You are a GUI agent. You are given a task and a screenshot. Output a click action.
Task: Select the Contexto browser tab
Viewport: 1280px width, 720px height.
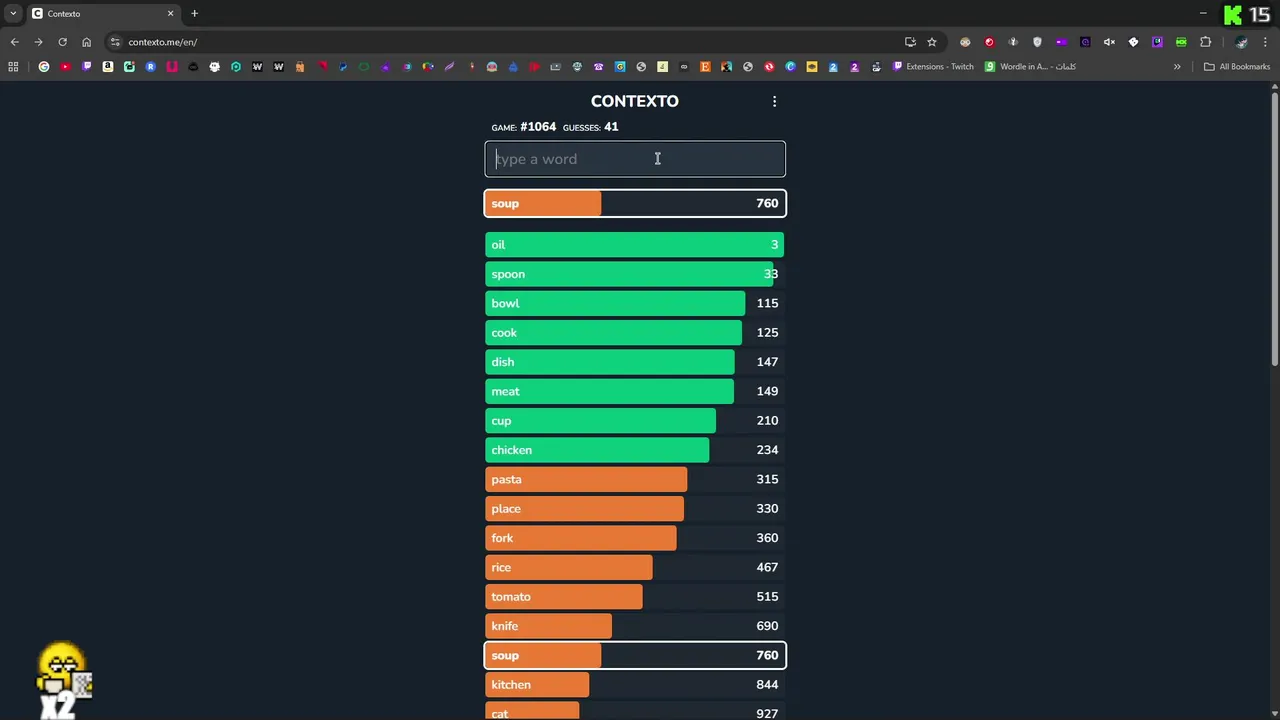point(103,14)
